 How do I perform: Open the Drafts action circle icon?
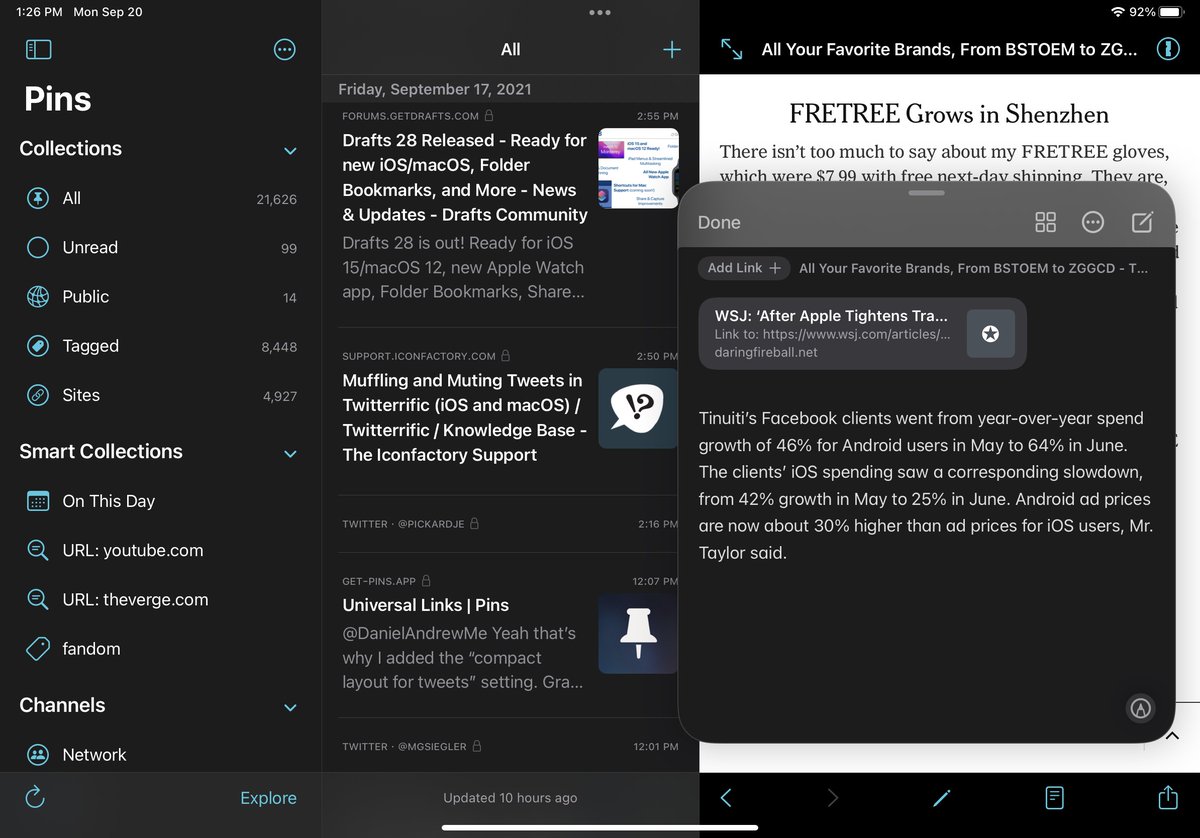click(x=1140, y=708)
